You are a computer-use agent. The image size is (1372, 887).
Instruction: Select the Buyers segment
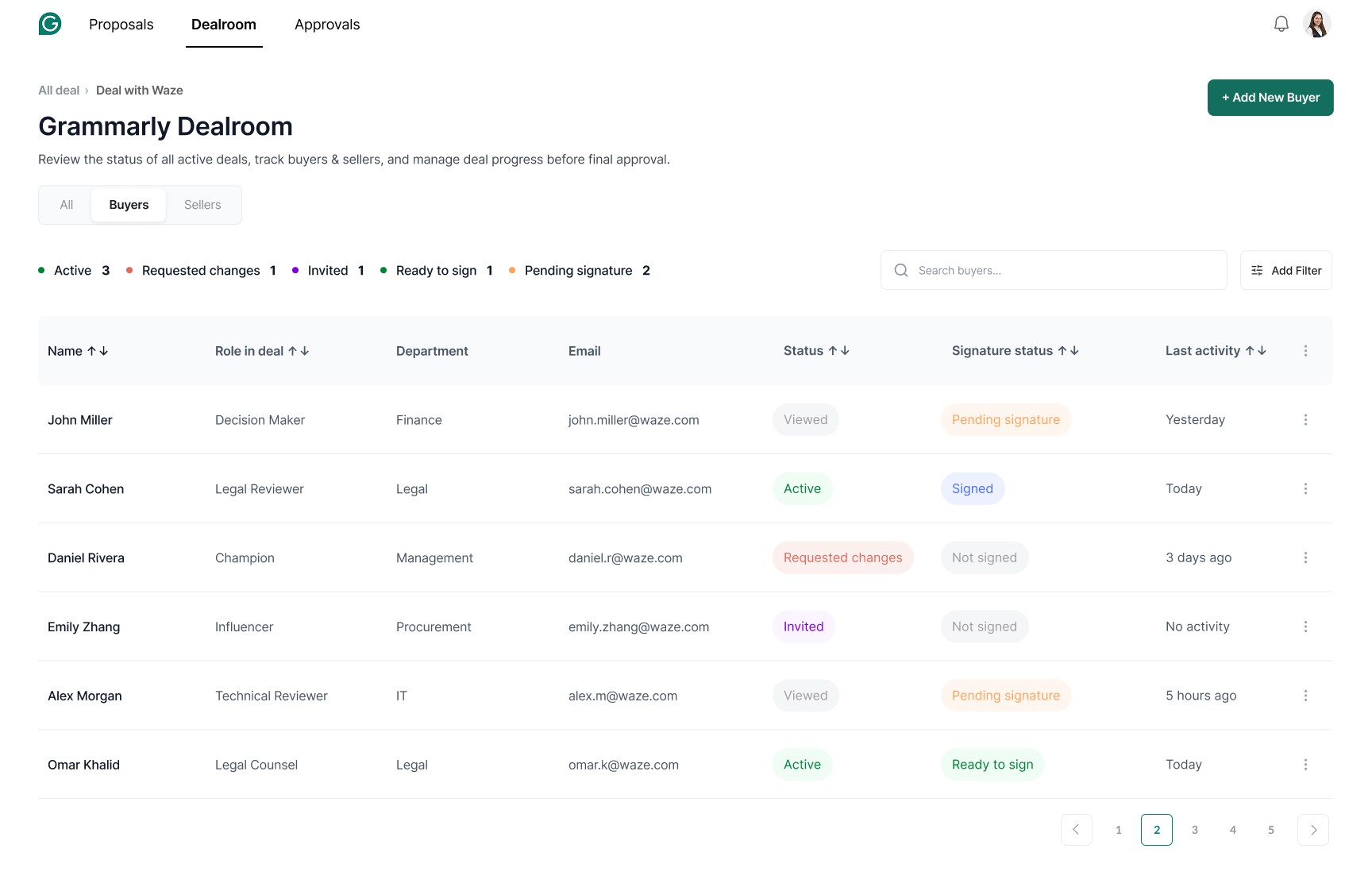[129, 205]
